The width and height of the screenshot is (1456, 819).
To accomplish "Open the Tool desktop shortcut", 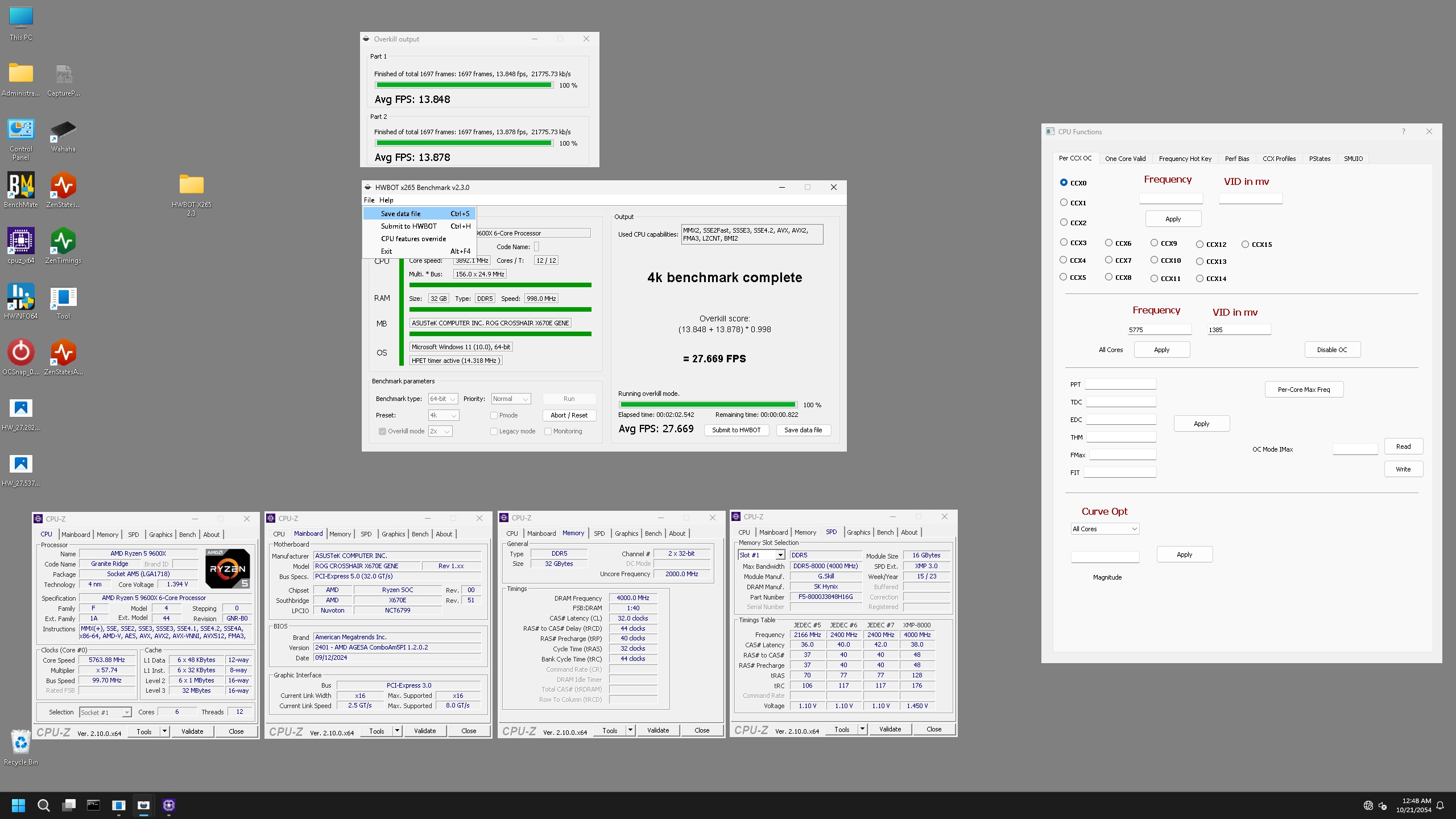I will coord(63,301).
